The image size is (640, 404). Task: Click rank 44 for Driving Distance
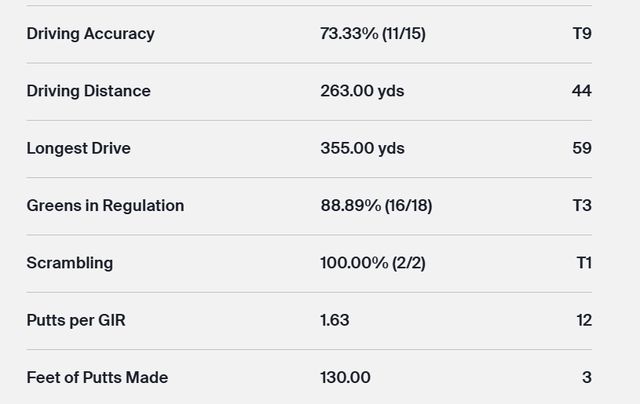[581, 91]
